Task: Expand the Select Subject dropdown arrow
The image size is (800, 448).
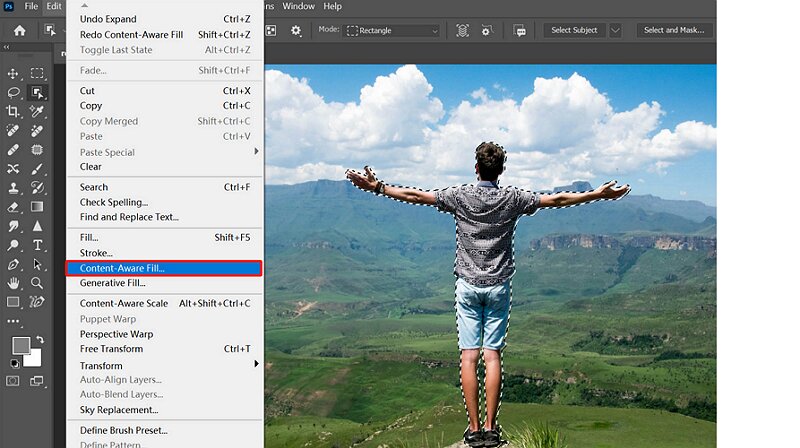Action: (x=615, y=30)
